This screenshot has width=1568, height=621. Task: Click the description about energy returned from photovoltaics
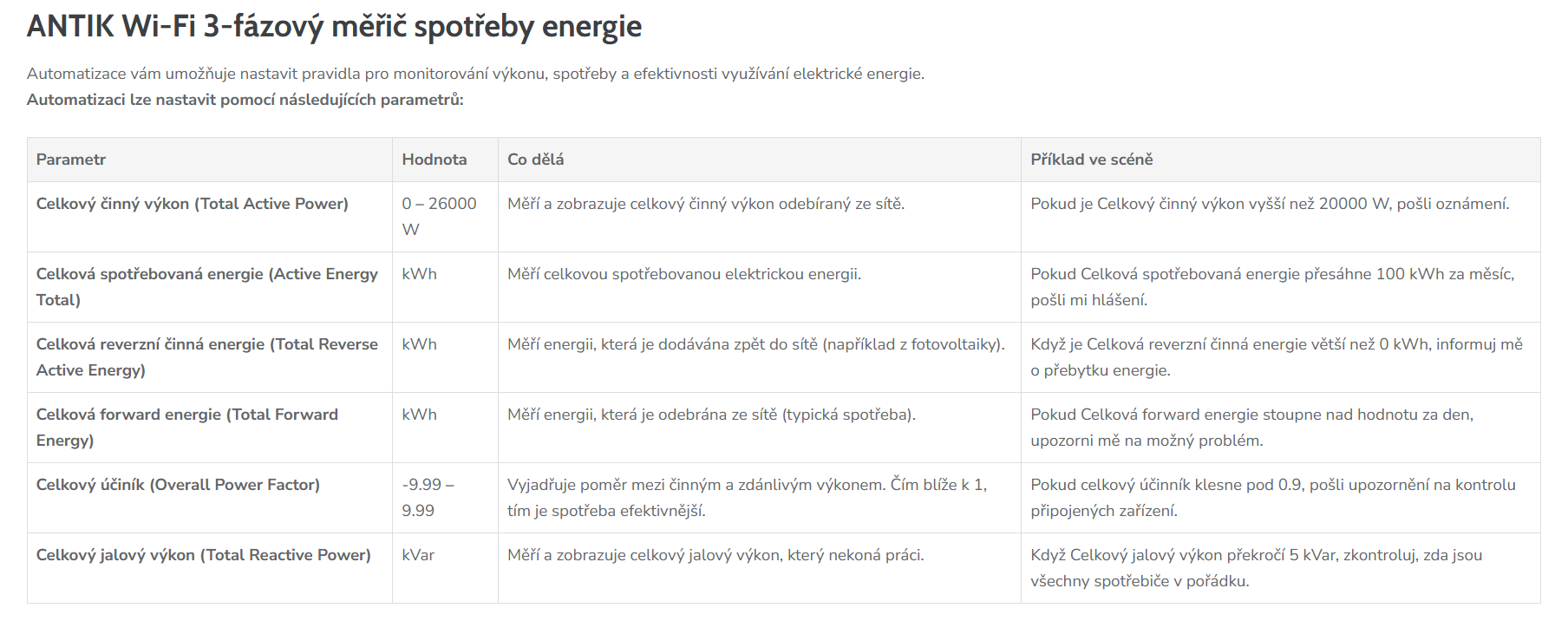755,344
